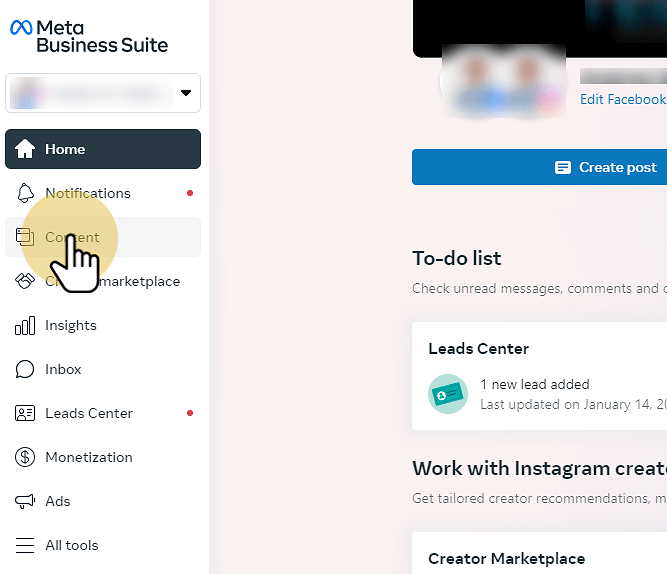Open the Insights bar chart icon
The width and height of the screenshot is (667, 574).
click(x=25, y=326)
